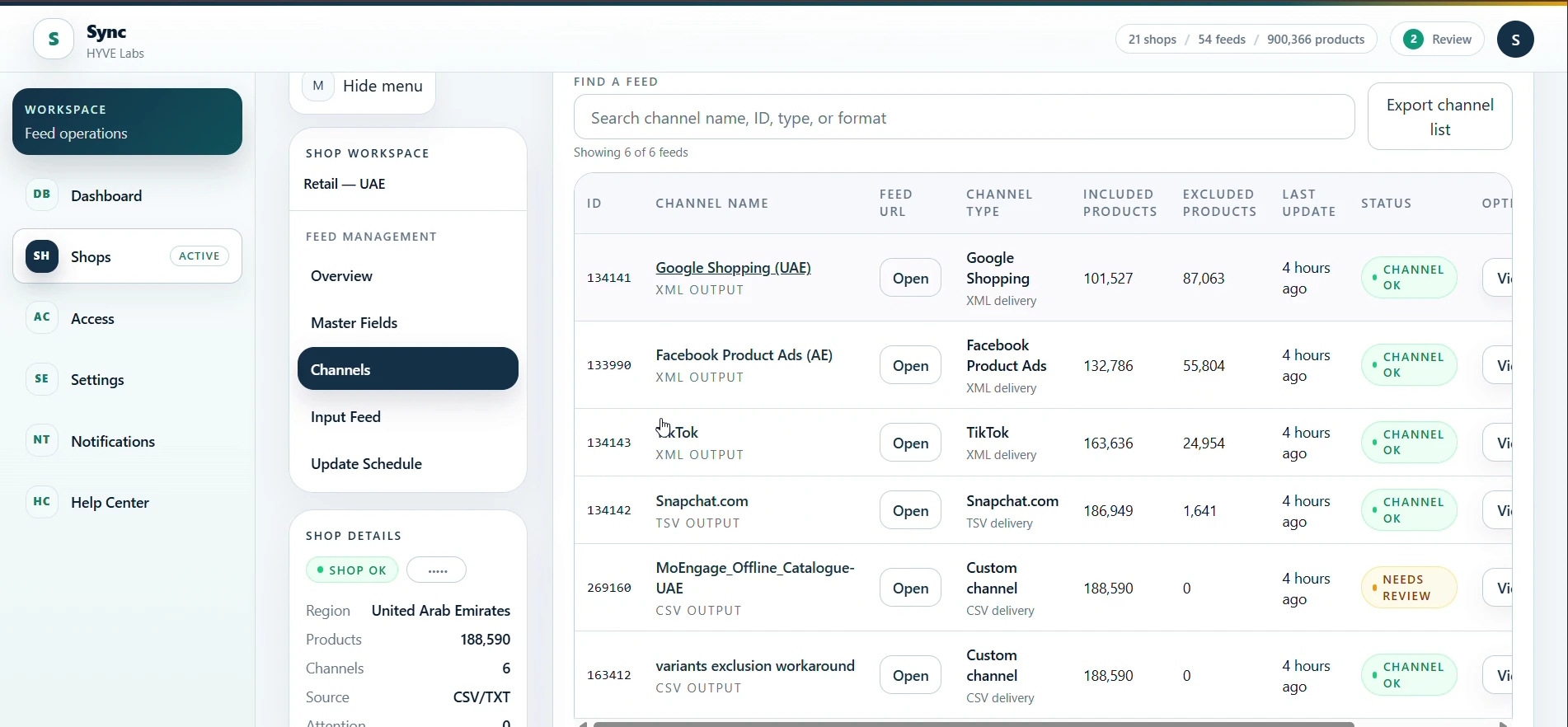Go to Master Fields

[x=408, y=323]
